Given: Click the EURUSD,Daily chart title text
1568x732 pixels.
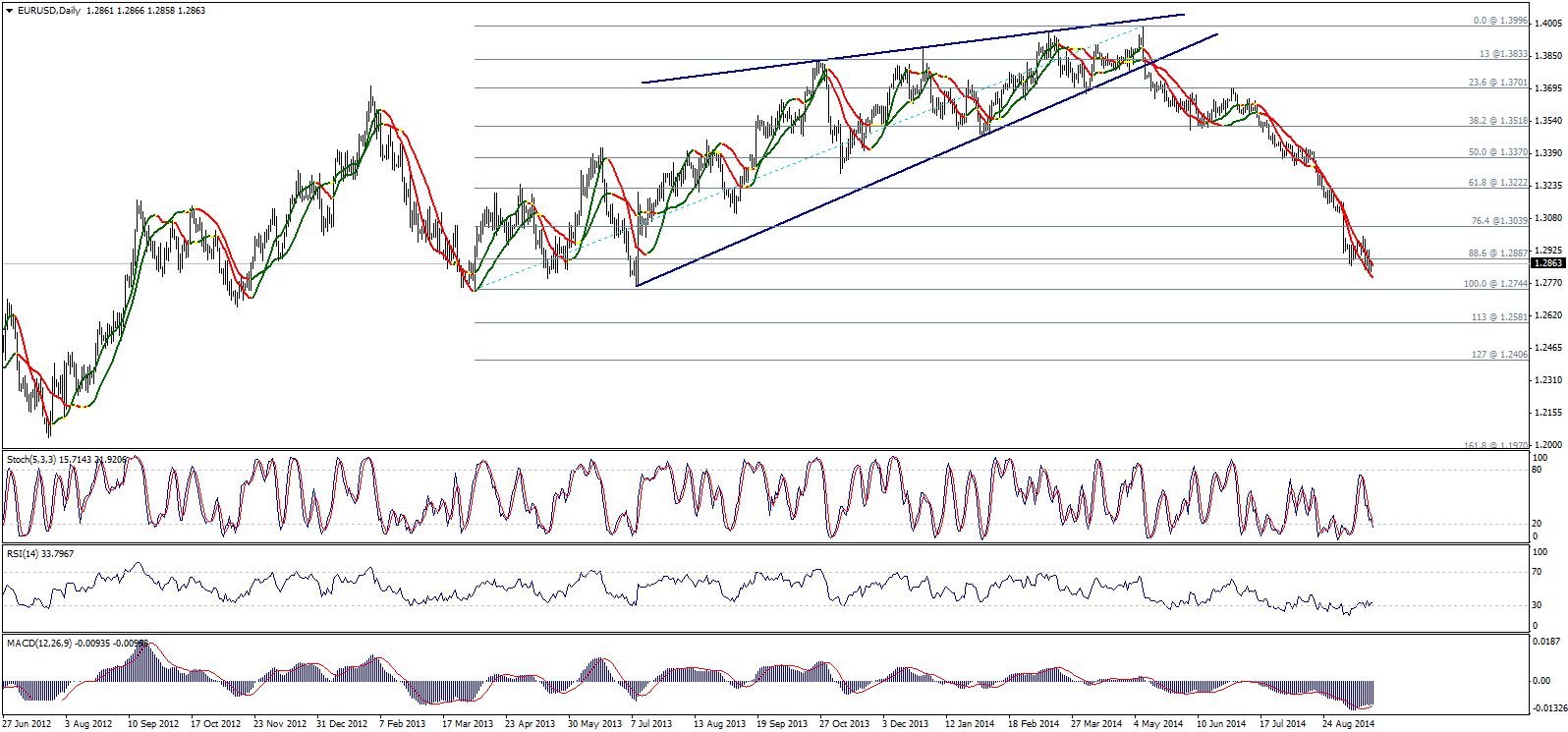Looking at the screenshot, I should coord(49,11).
